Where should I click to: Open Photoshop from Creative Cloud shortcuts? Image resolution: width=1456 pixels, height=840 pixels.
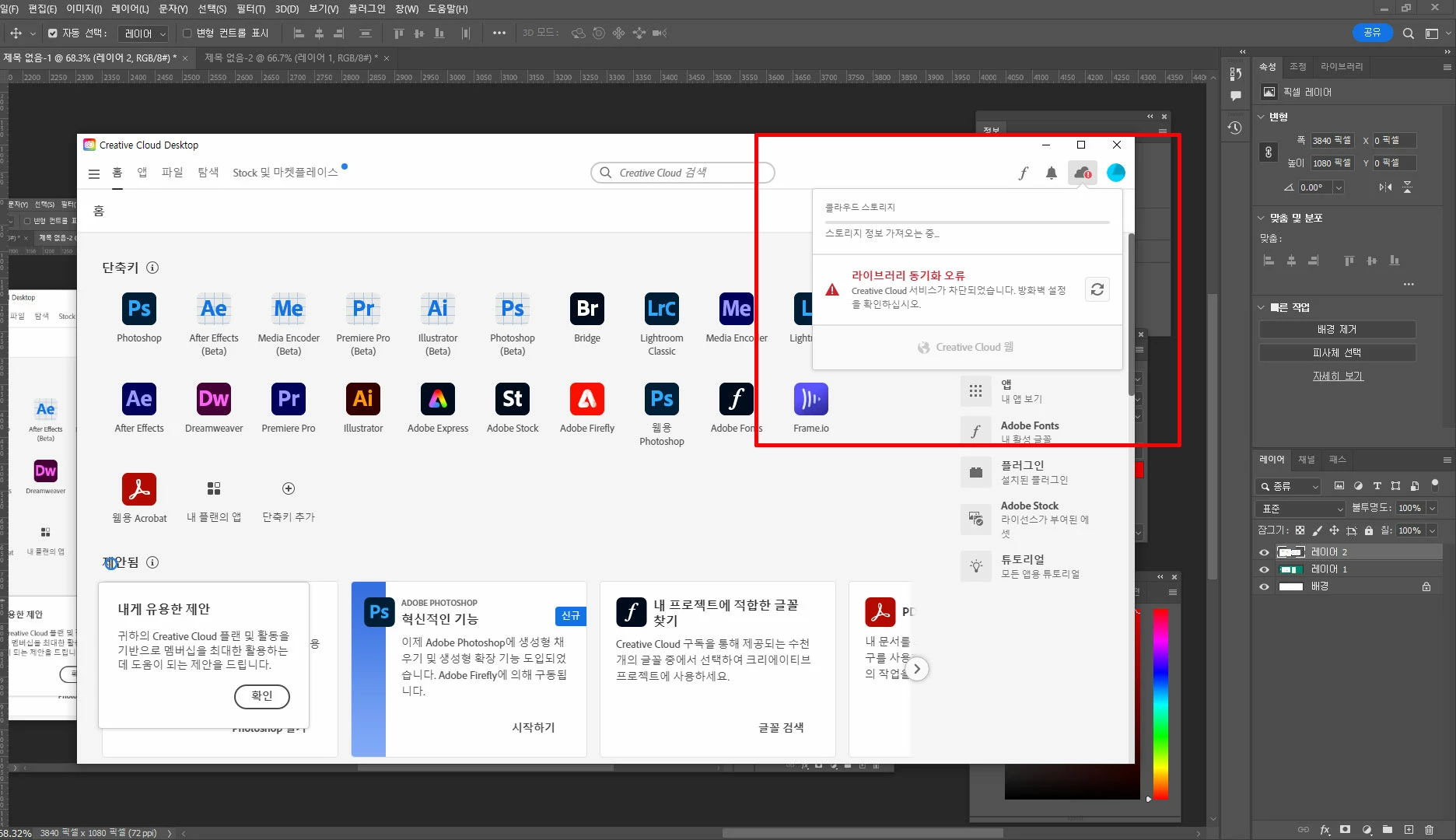coord(139,309)
